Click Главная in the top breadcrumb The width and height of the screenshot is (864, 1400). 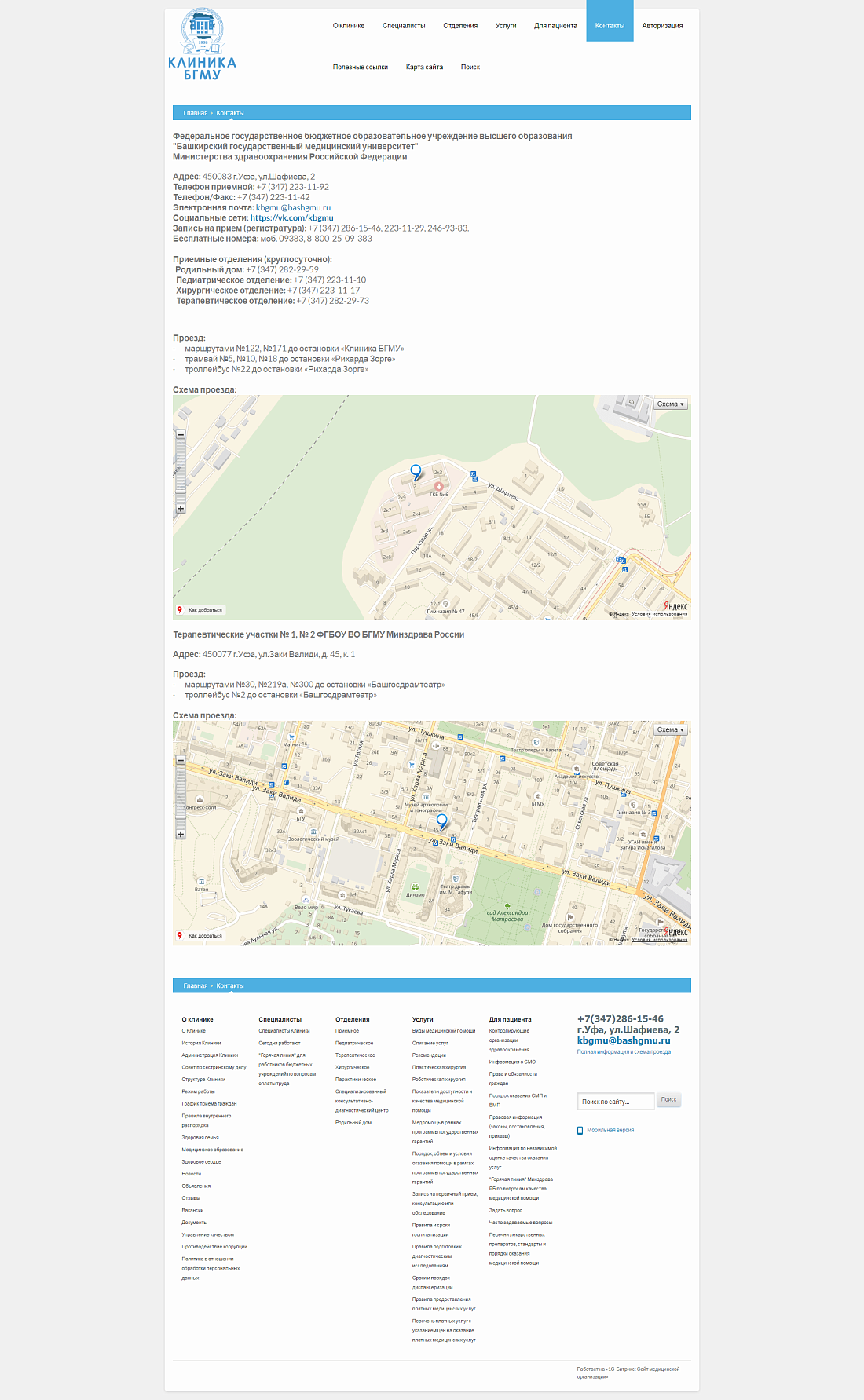(x=196, y=113)
